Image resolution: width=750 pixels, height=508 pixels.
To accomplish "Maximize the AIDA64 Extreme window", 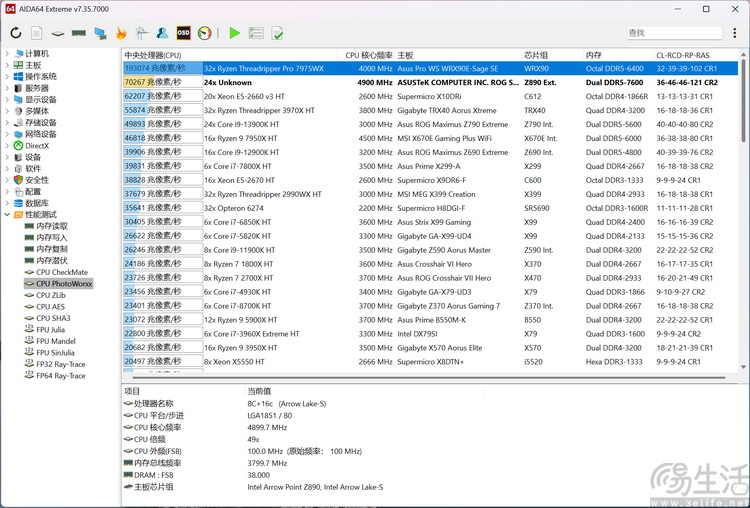I will pos(706,9).
